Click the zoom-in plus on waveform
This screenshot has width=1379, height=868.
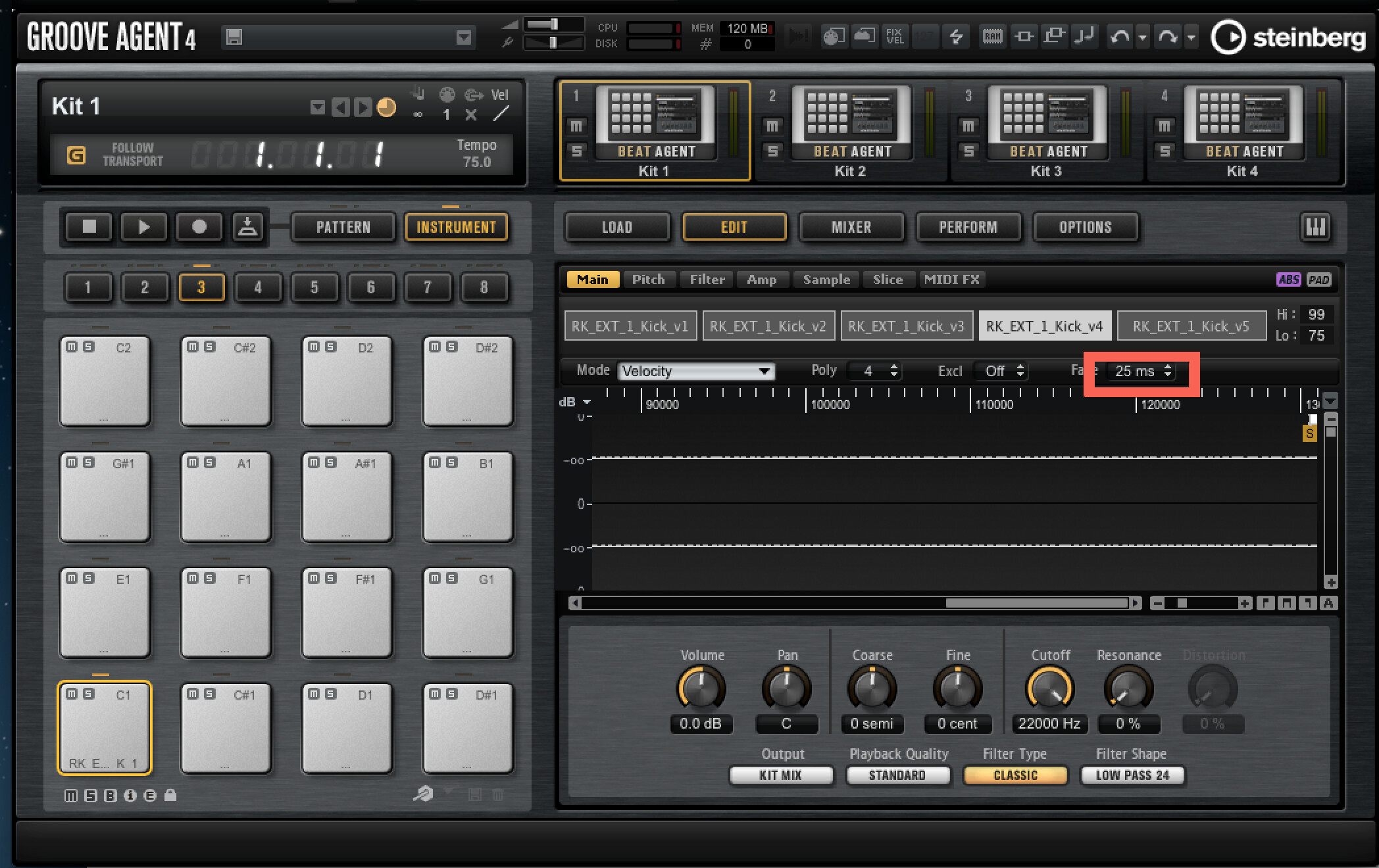pyautogui.click(x=1244, y=604)
